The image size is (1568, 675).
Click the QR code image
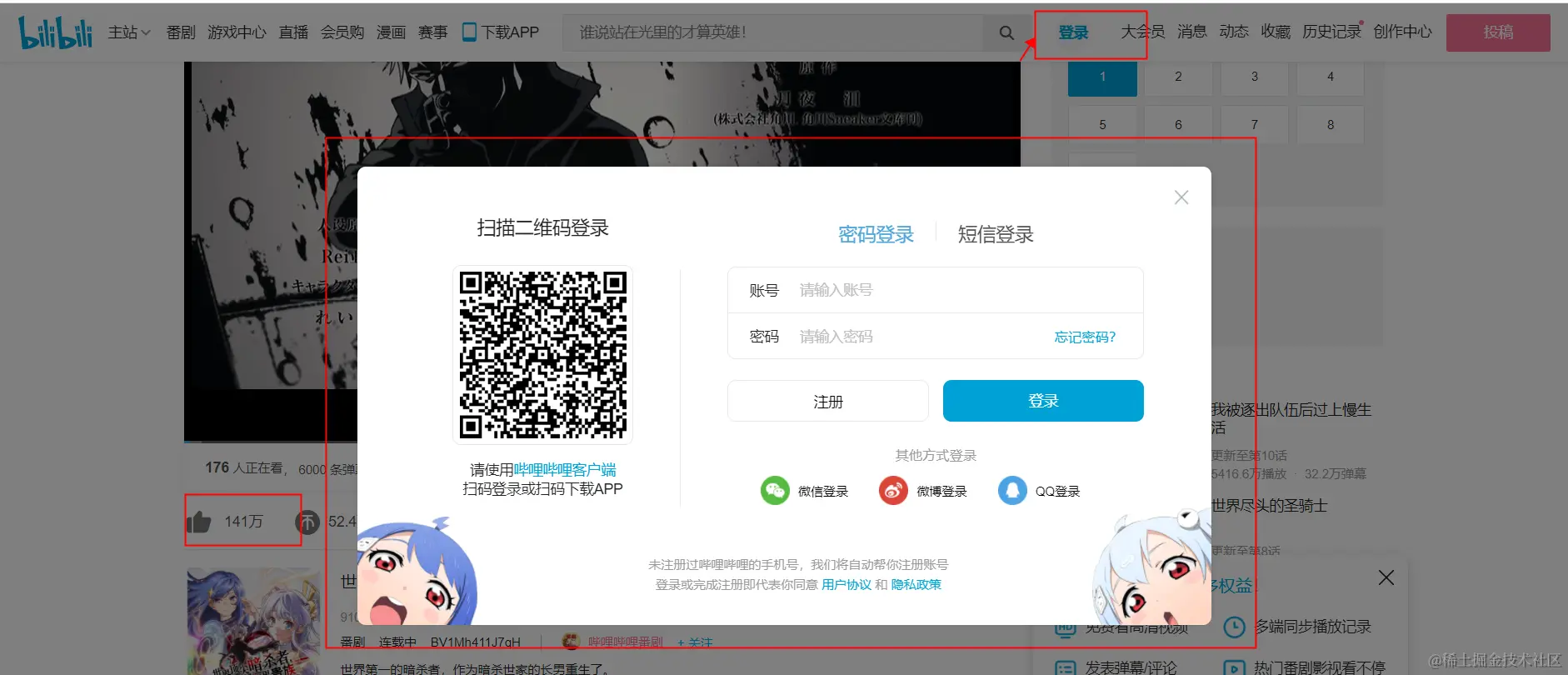click(x=543, y=355)
